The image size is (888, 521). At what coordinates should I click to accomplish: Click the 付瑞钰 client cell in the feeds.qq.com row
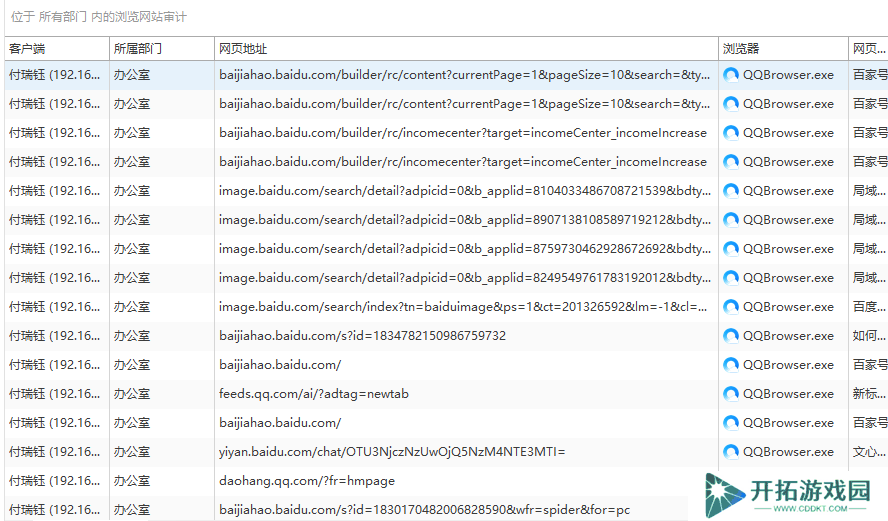click(x=54, y=394)
